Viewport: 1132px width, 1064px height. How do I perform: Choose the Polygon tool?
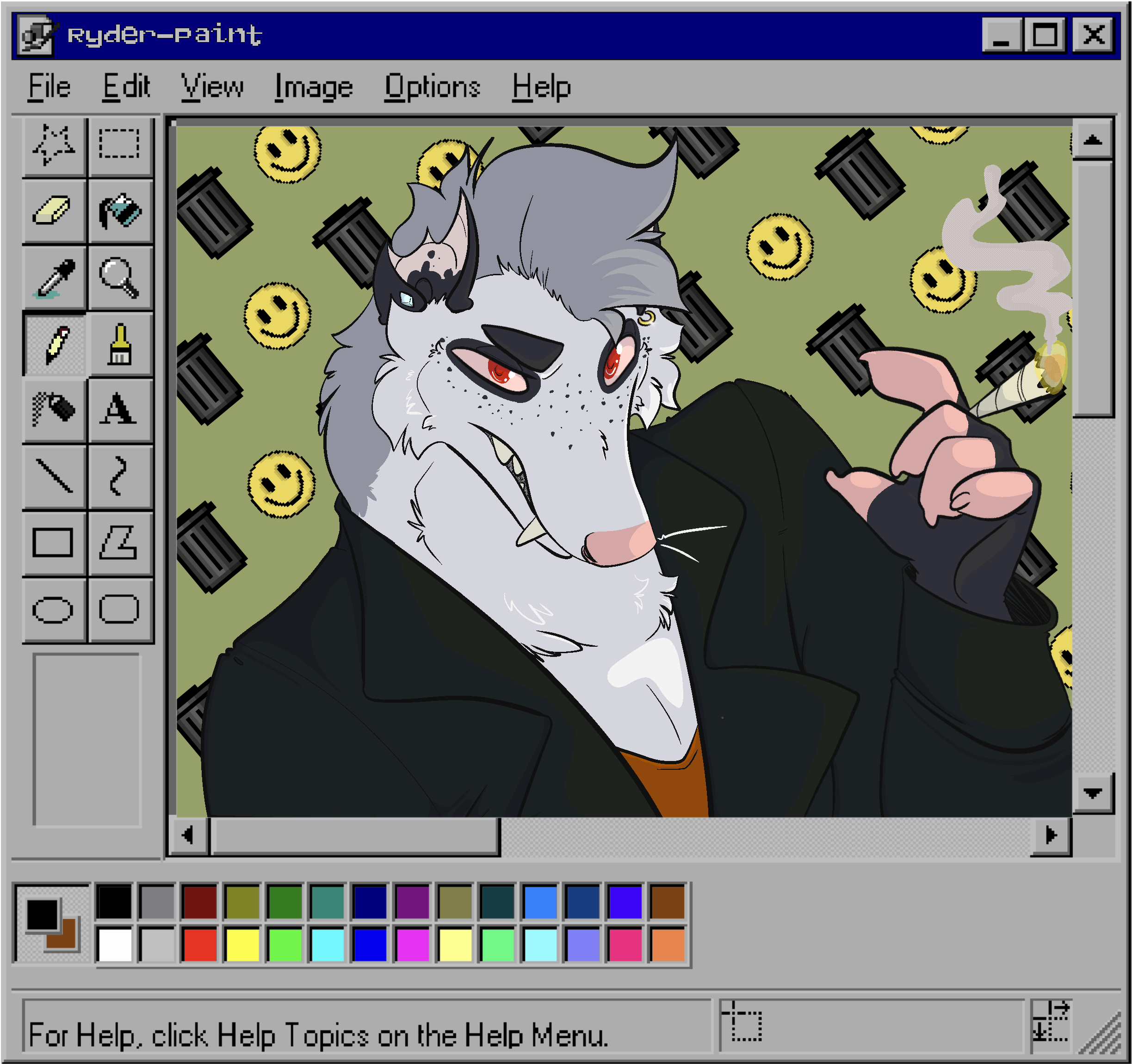click(x=119, y=543)
